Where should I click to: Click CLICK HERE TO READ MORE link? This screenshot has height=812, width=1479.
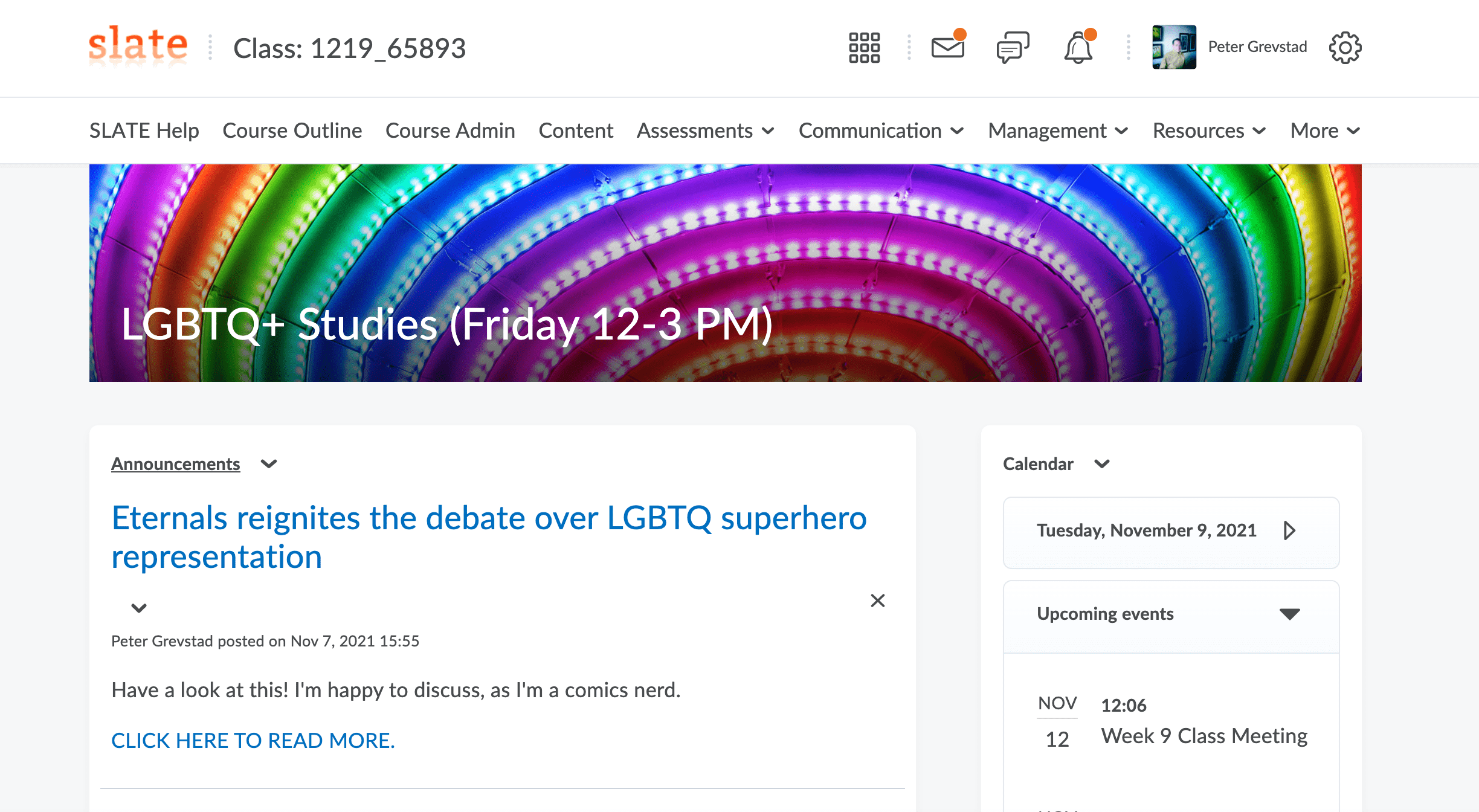point(253,739)
